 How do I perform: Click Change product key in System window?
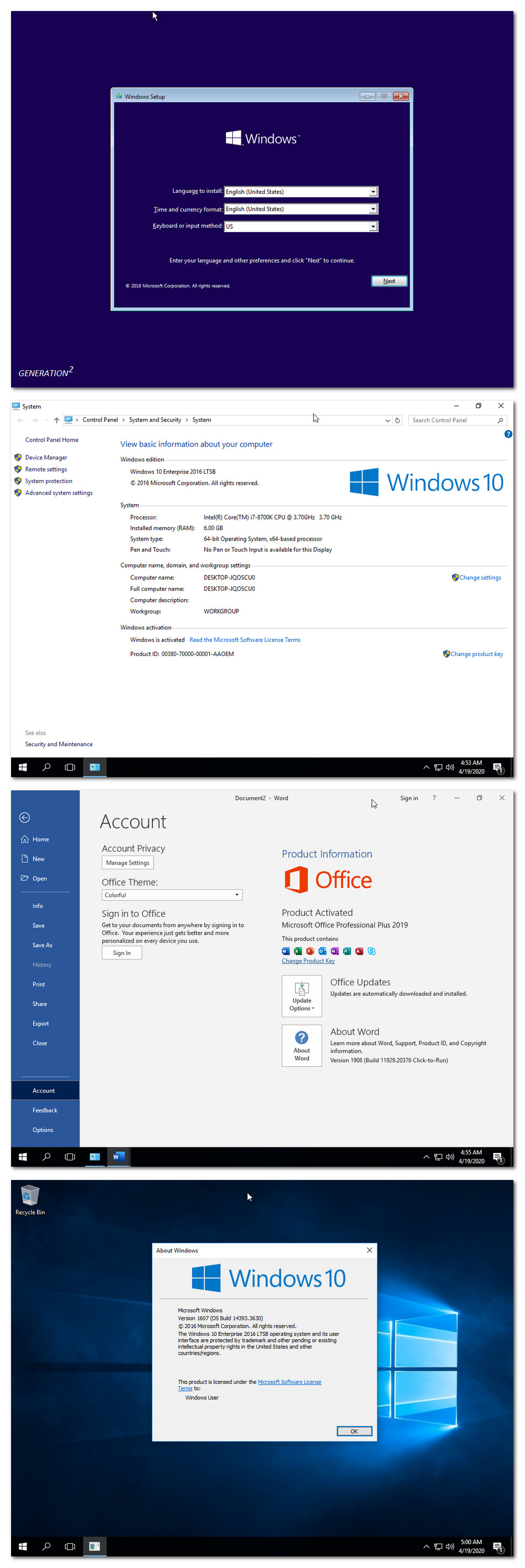click(x=476, y=654)
